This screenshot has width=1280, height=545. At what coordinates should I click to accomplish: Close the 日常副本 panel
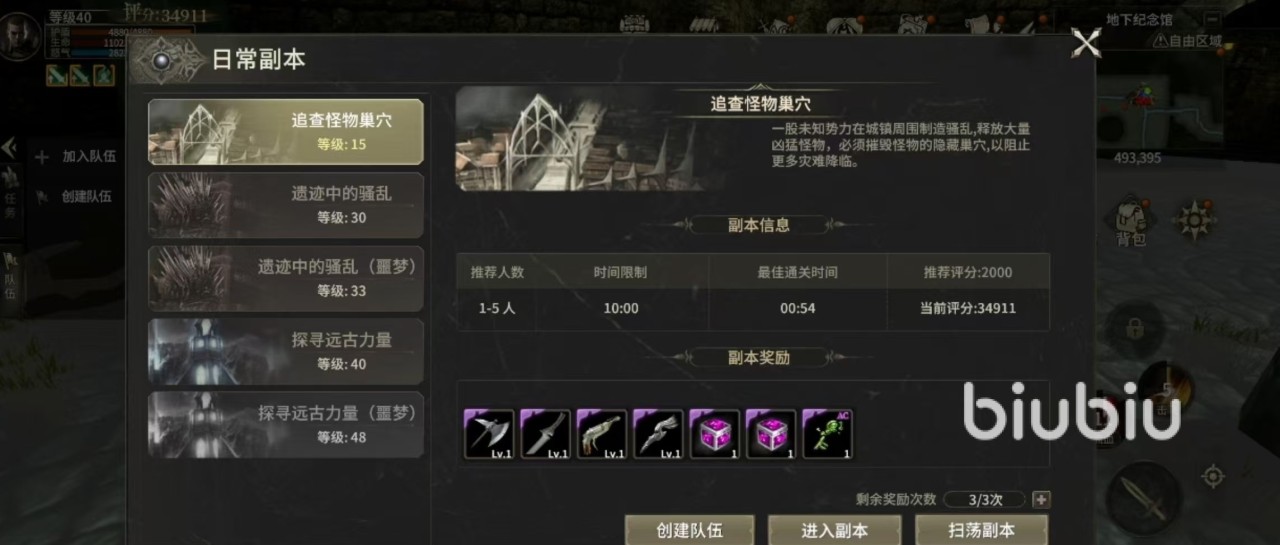coord(1085,43)
